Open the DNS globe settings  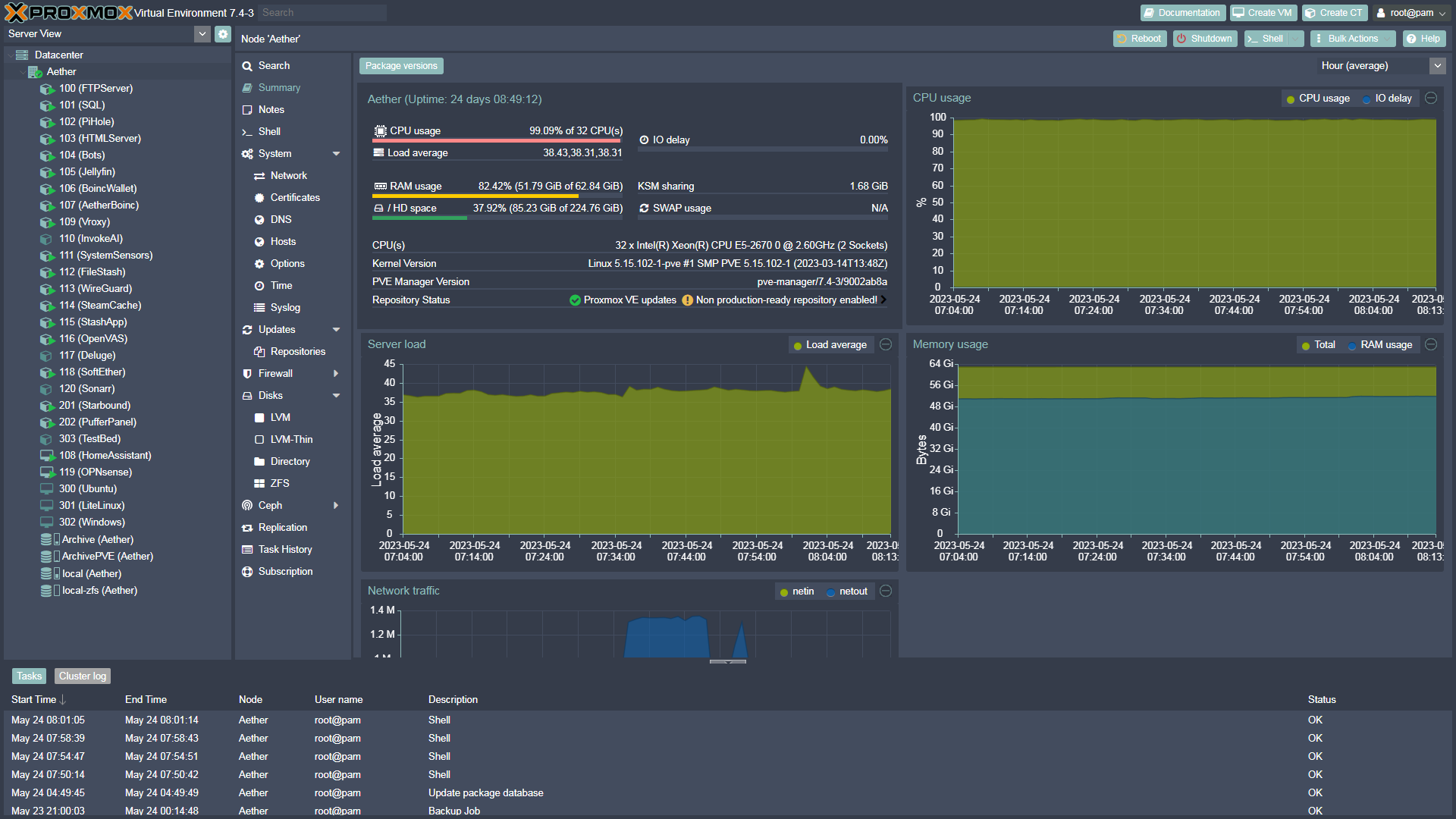click(x=259, y=220)
